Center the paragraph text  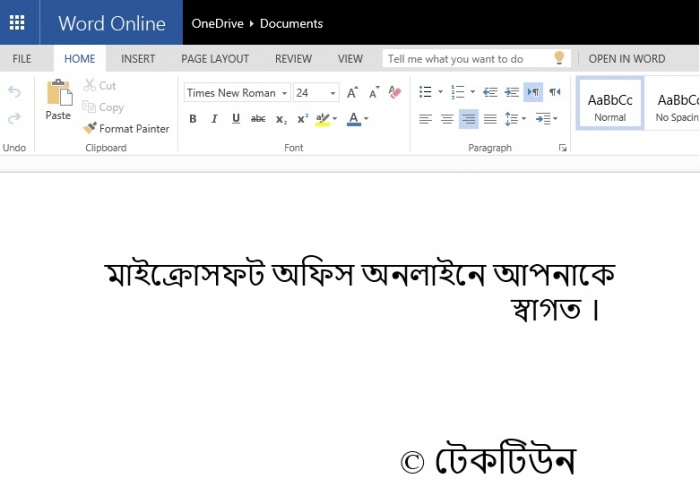[447, 119]
